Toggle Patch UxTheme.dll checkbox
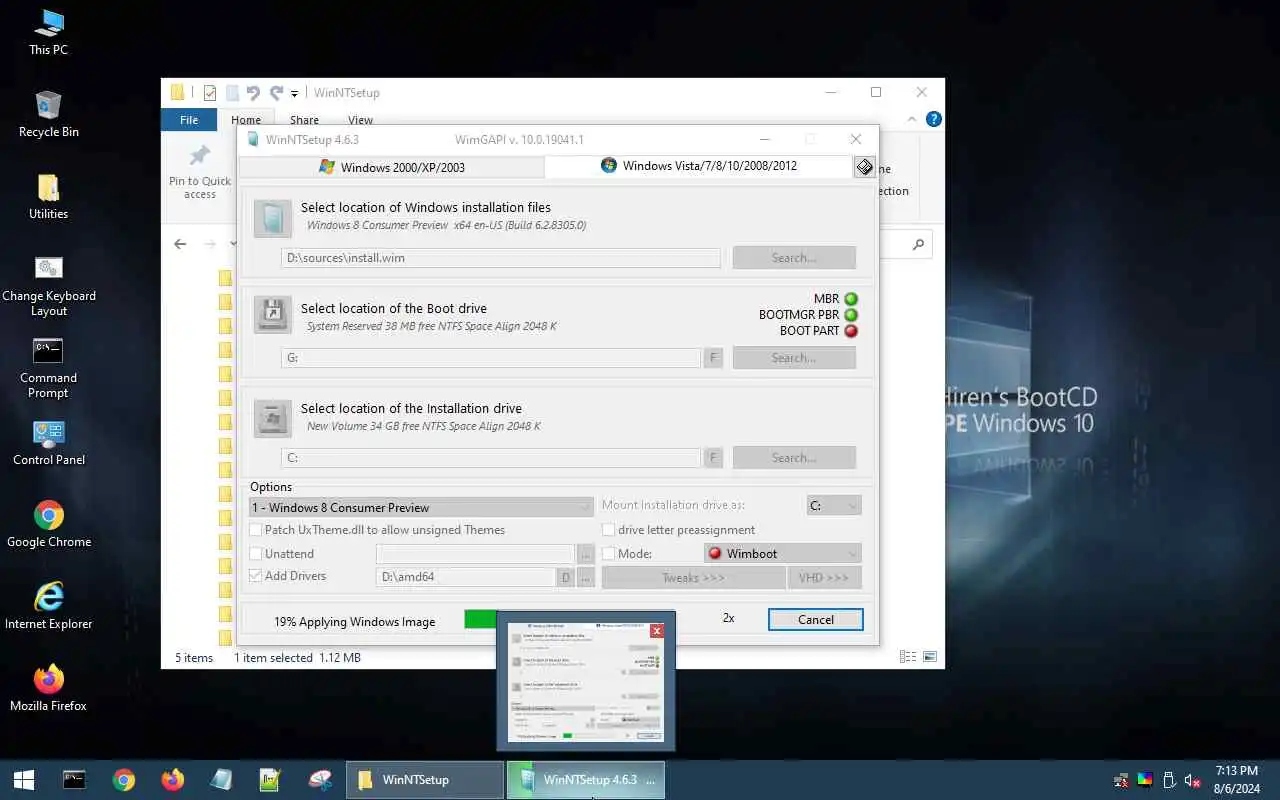 pyautogui.click(x=256, y=530)
